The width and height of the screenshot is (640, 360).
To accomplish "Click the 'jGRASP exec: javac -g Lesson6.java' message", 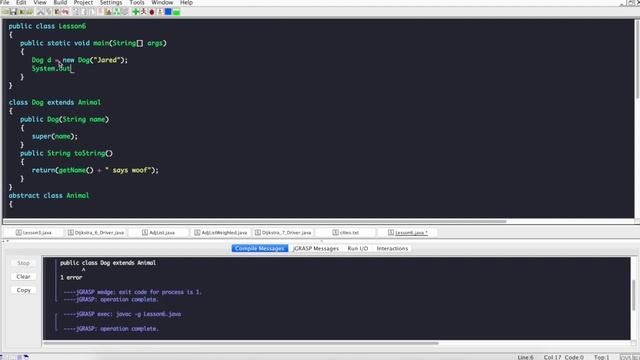I will click(x=122, y=314).
